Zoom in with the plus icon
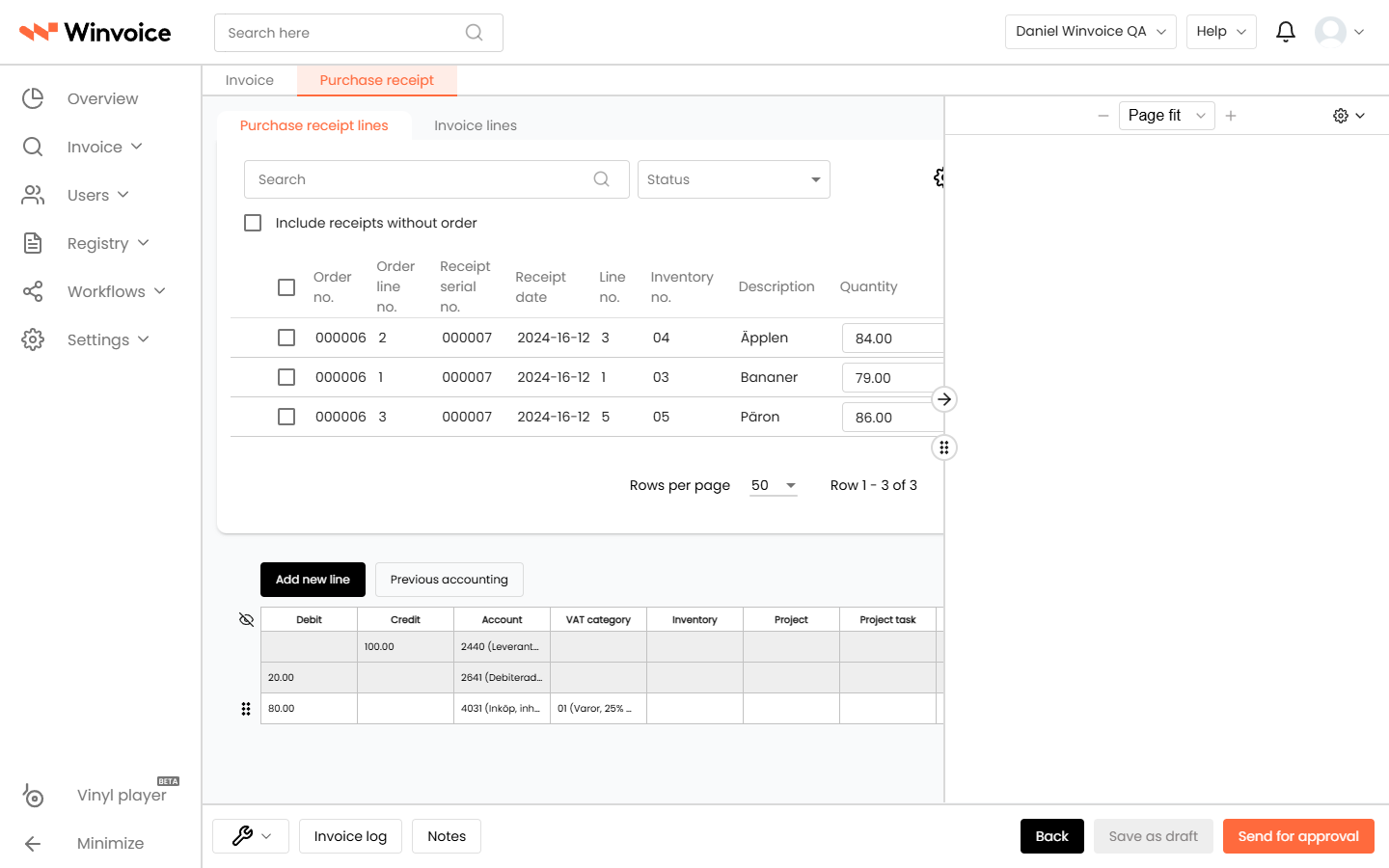Viewport: 1389px width, 868px height. 1231,116
